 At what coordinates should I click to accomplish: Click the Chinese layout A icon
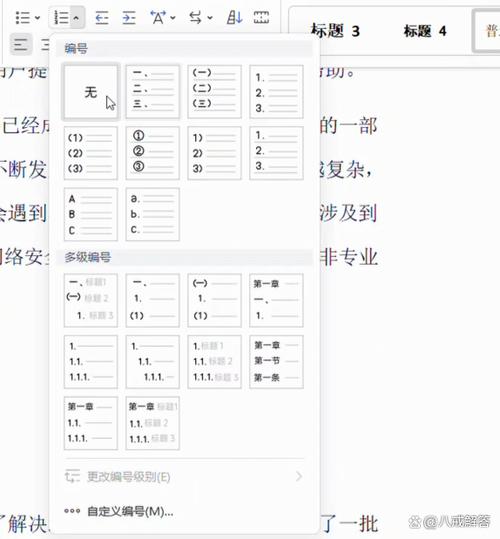pos(158,18)
